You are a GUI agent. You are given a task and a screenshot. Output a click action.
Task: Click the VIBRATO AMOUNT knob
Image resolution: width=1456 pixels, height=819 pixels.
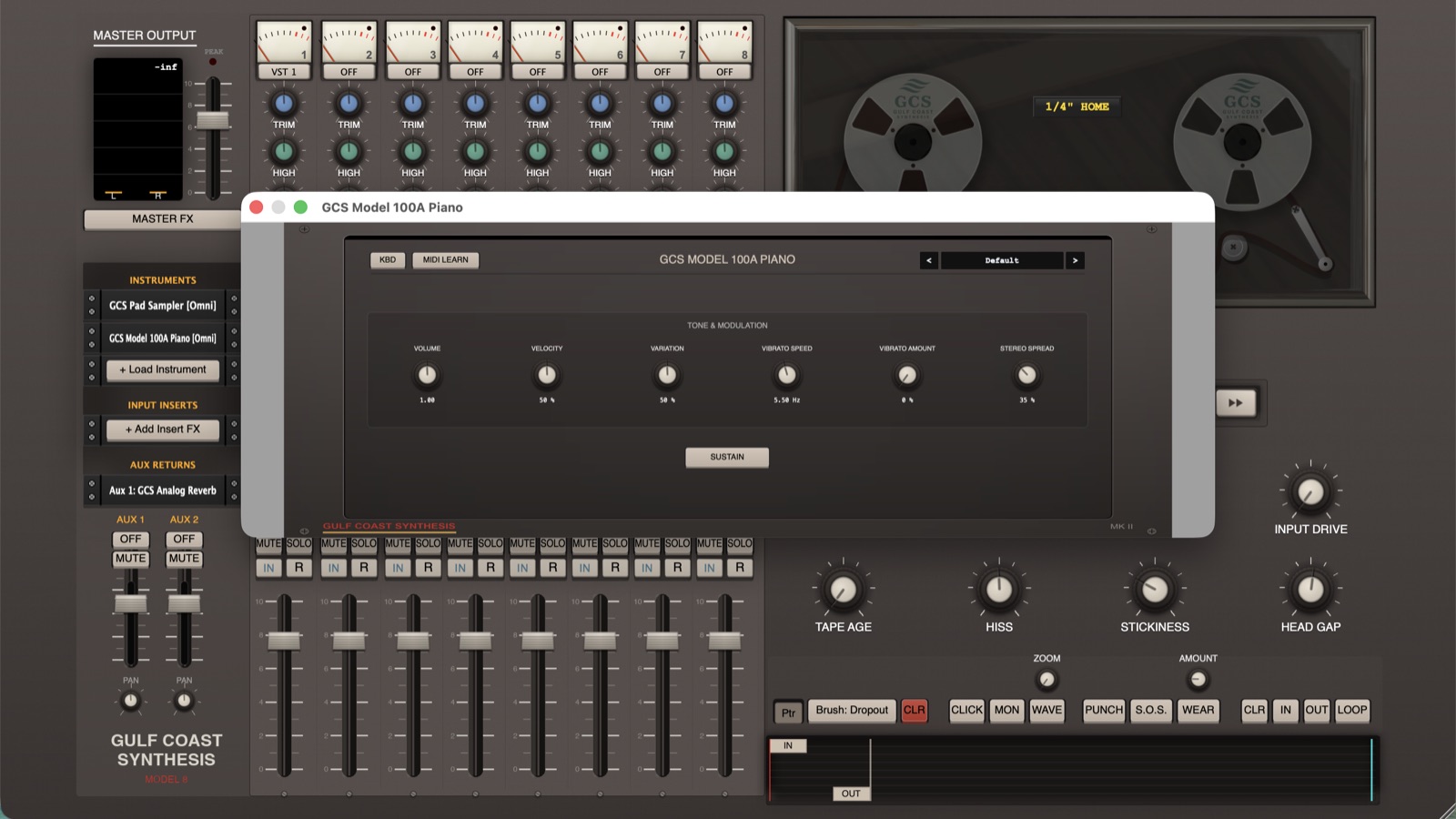coord(907,375)
